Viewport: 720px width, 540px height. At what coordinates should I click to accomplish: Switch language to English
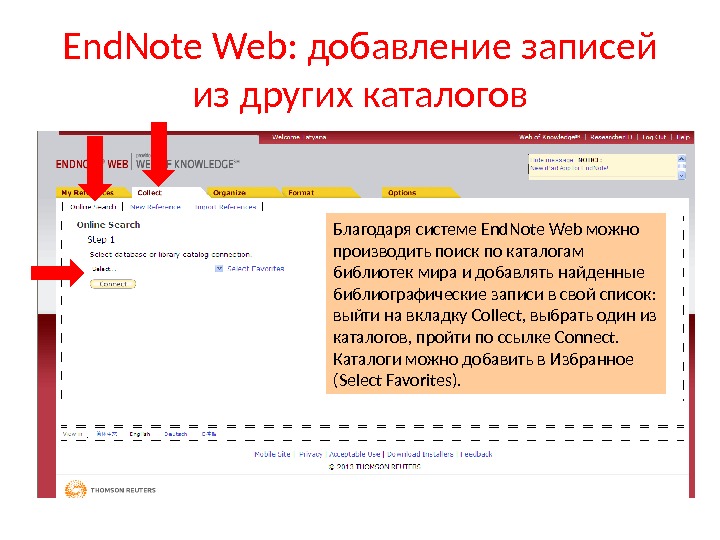click(140, 434)
